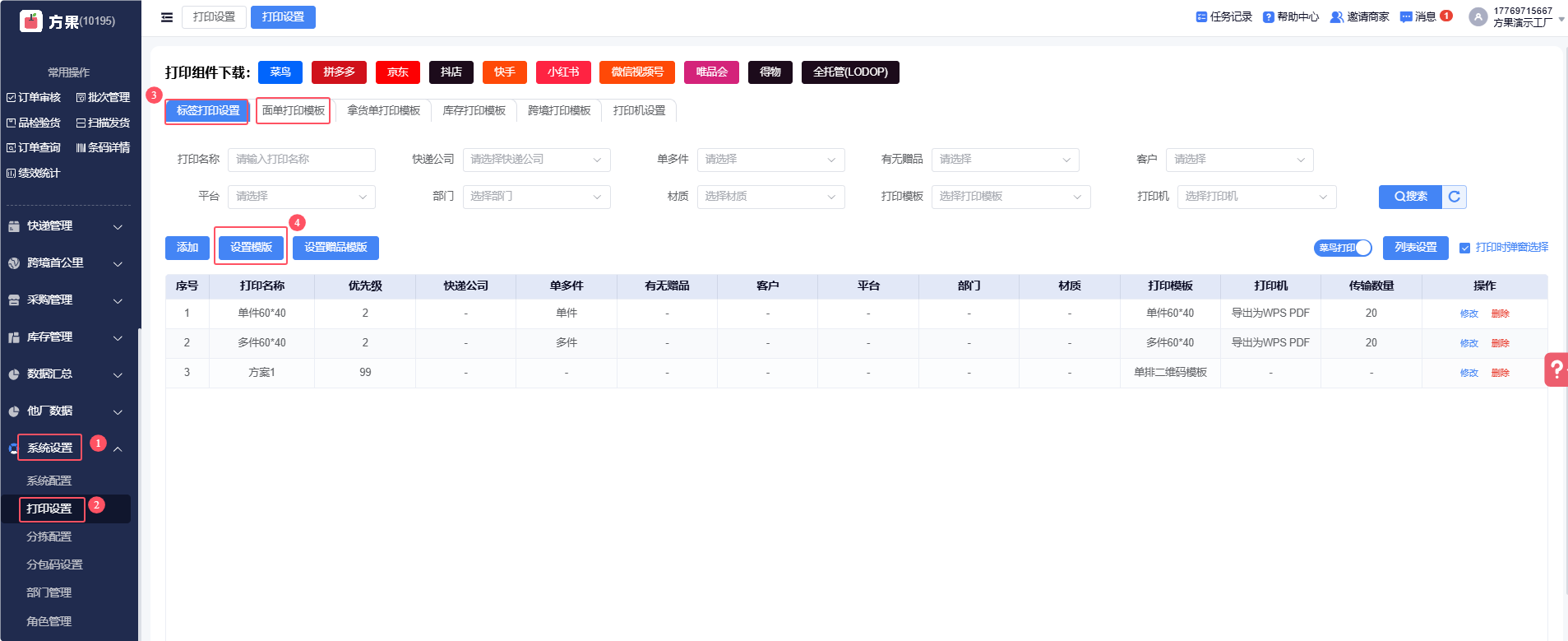The width and height of the screenshot is (1568, 641).
Task: Open the help center 帮助中心 icon
Action: [1268, 16]
